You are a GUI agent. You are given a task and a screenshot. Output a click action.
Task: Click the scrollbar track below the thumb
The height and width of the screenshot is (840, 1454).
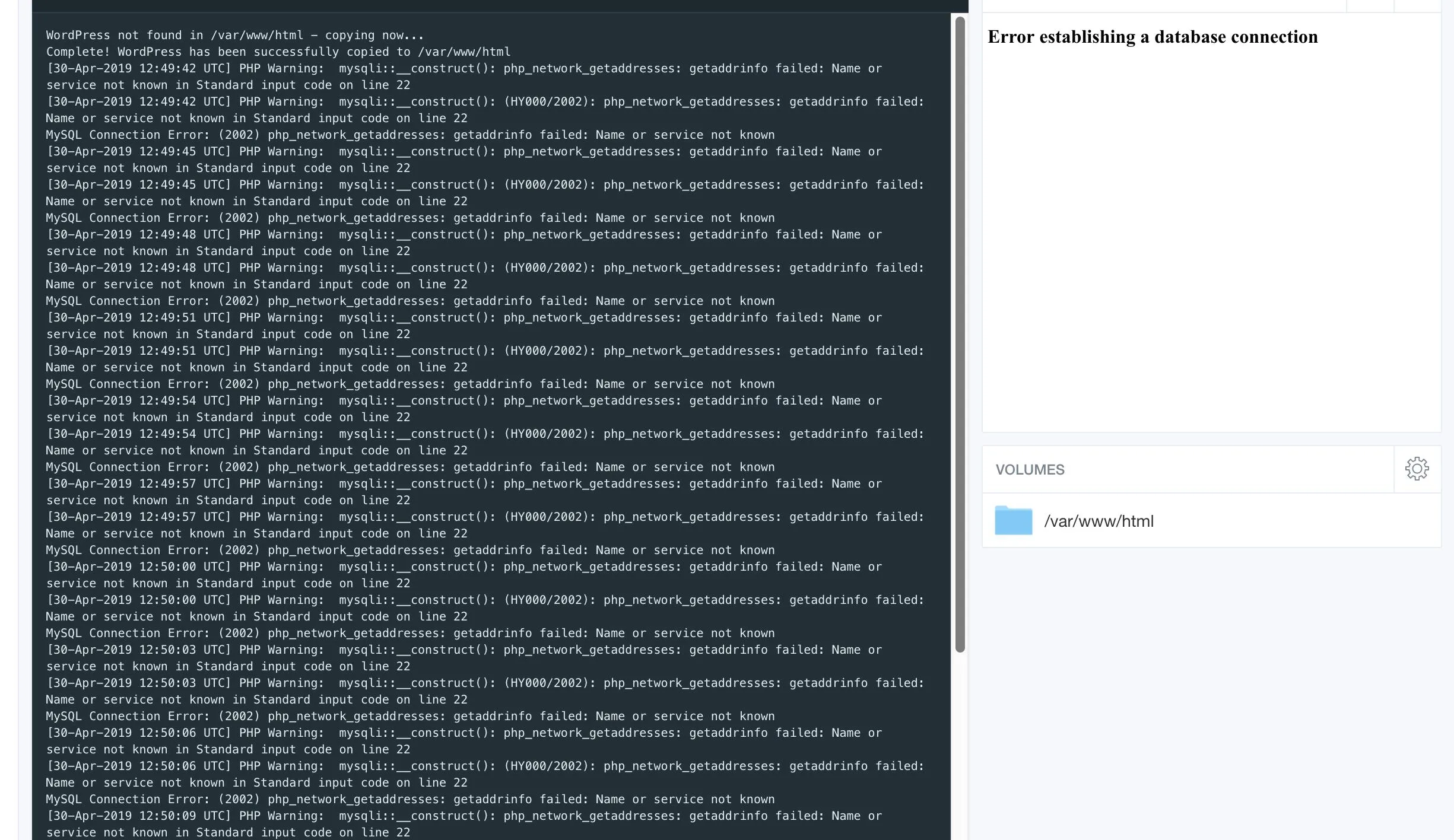pyautogui.click(x=960, y=747)
